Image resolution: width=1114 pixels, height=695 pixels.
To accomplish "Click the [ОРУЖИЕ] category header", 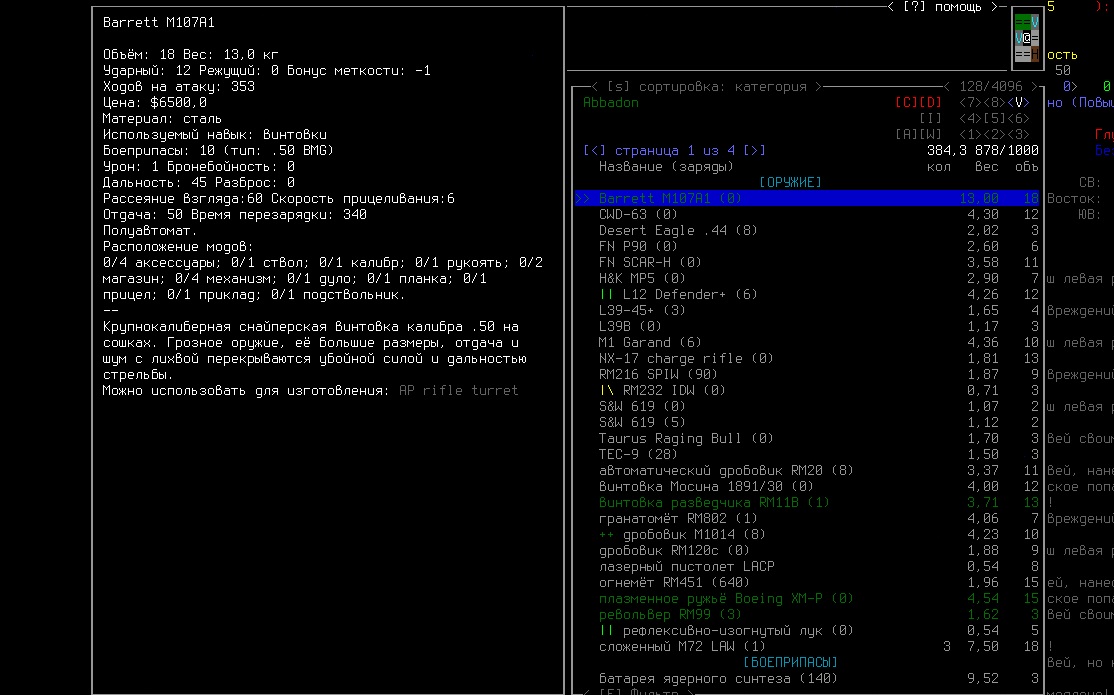I will [790, 183].
